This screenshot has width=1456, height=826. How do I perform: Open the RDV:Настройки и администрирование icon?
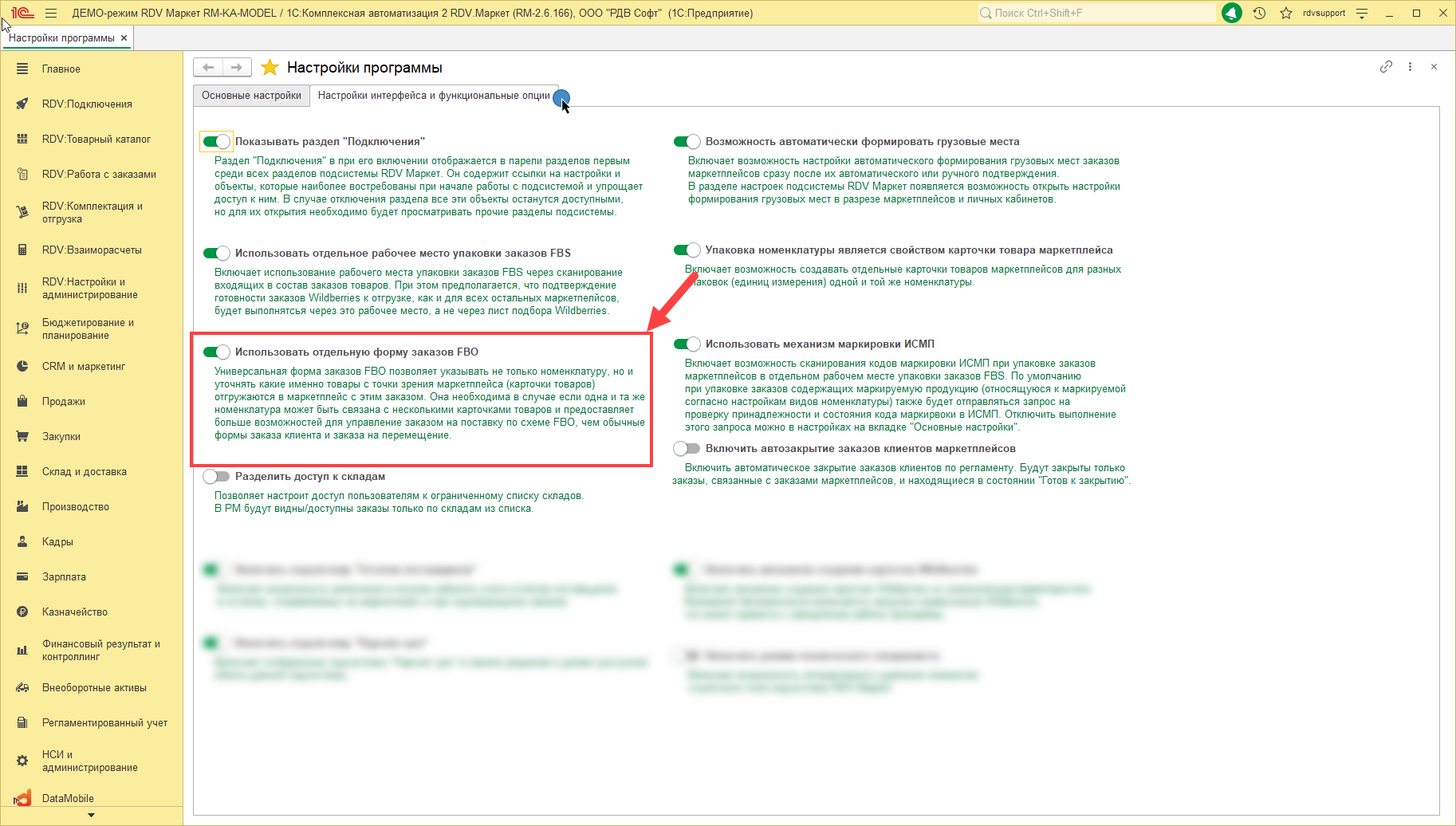pyautogui.click(x=22, y=289)
